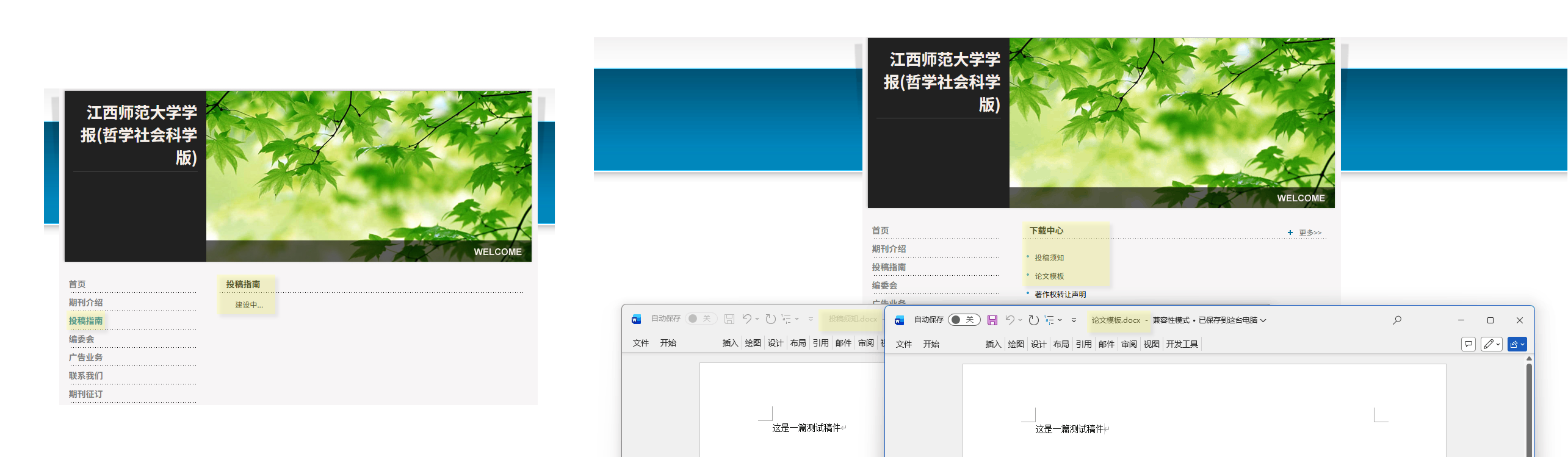Click the Word logo icon of 论文模板.docx window
Viewport: 1568px width, 457px height.
[899, 320]
